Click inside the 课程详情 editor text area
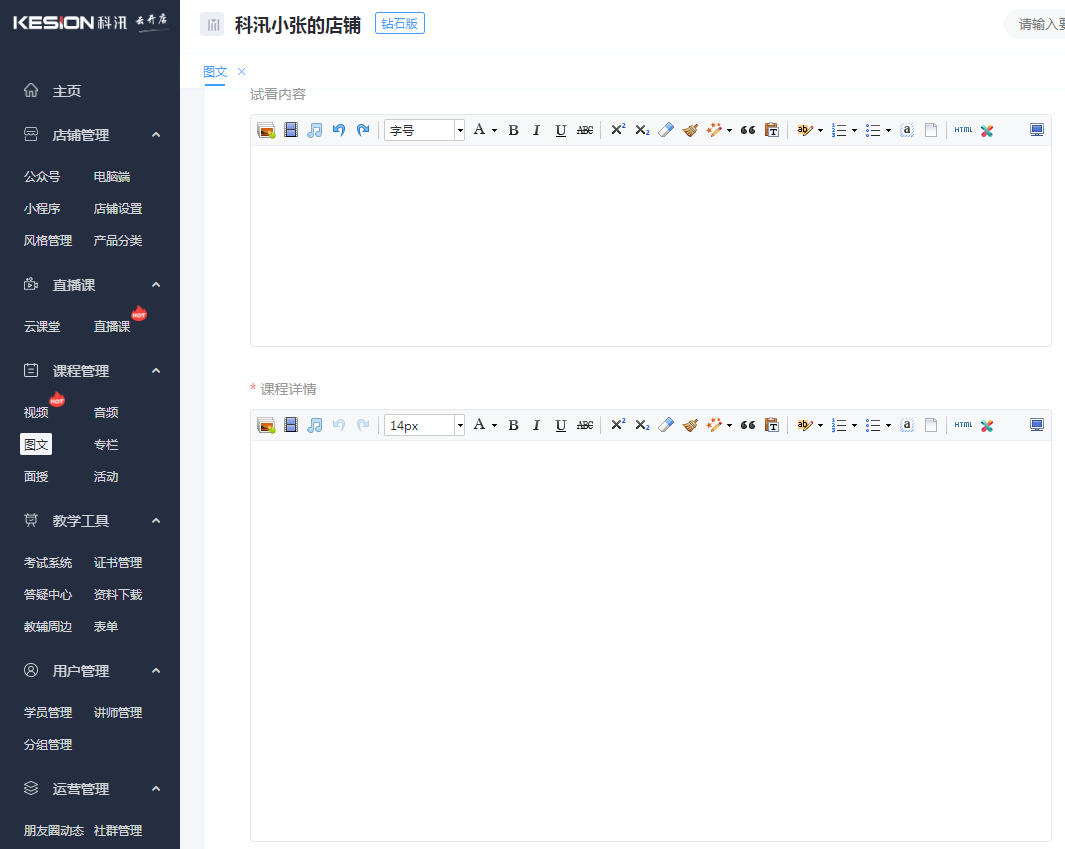The height and width of the screenshot is (849, 1065). click(650, 640)
